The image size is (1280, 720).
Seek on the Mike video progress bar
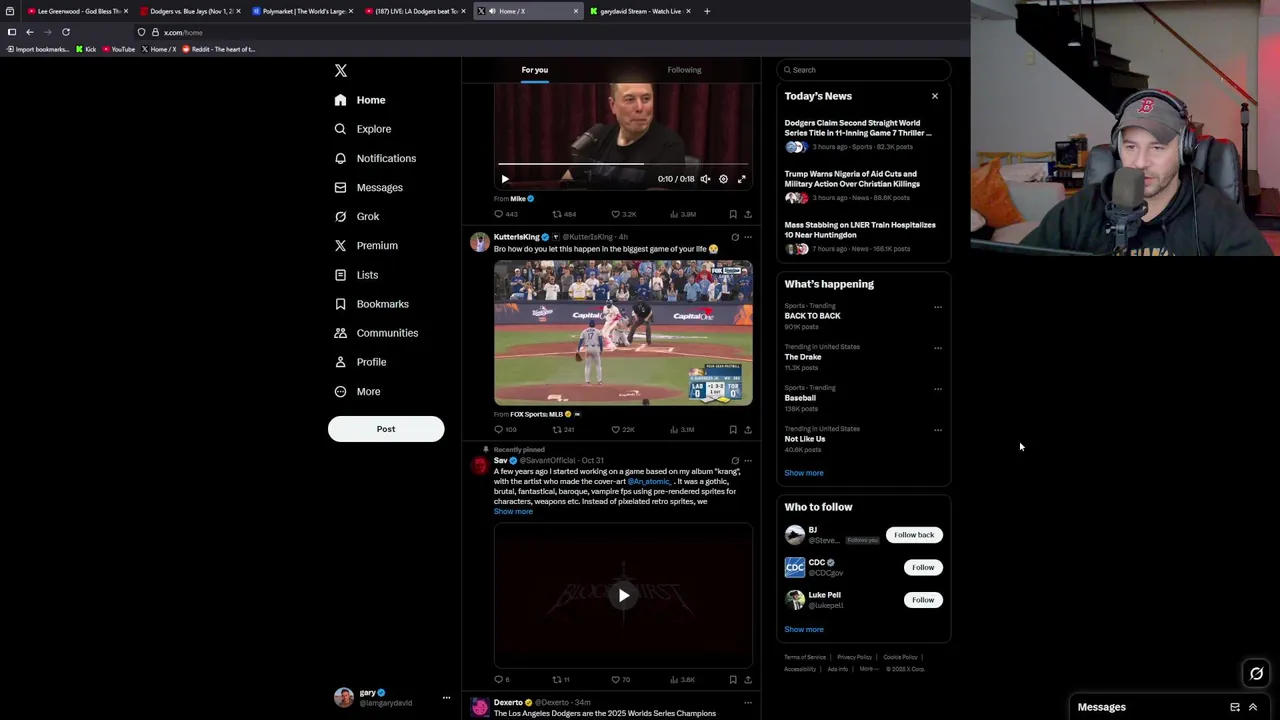[623, 163]
